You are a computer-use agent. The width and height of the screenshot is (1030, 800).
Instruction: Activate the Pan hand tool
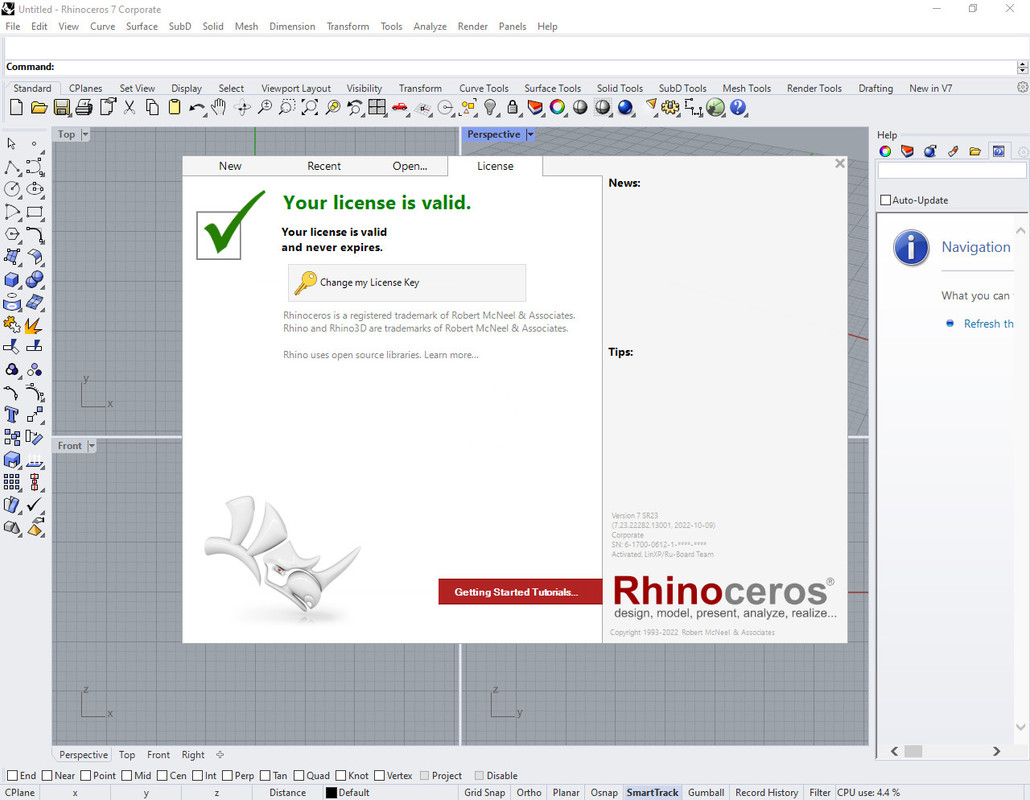219,107
